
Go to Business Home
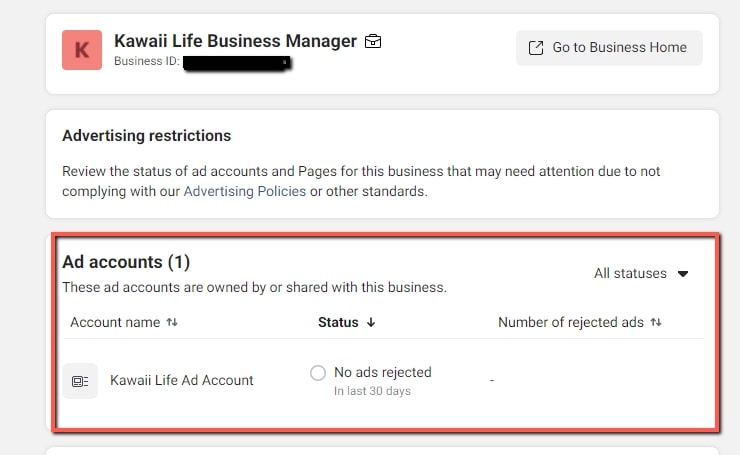(609, 47)
